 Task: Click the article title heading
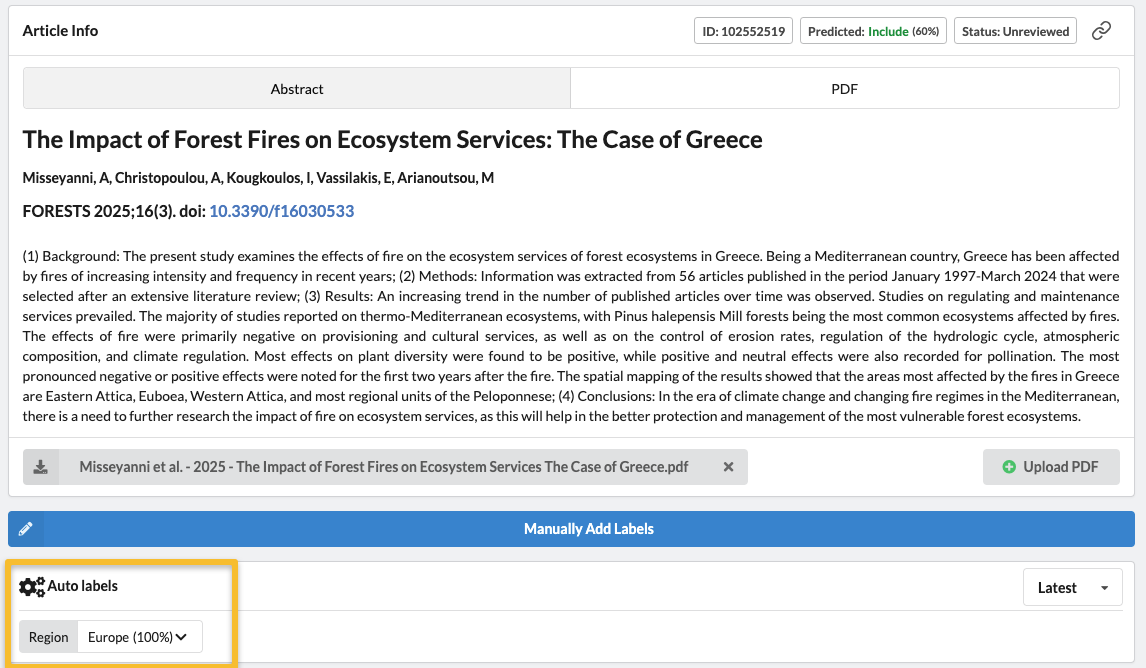[x=392, y=139]
